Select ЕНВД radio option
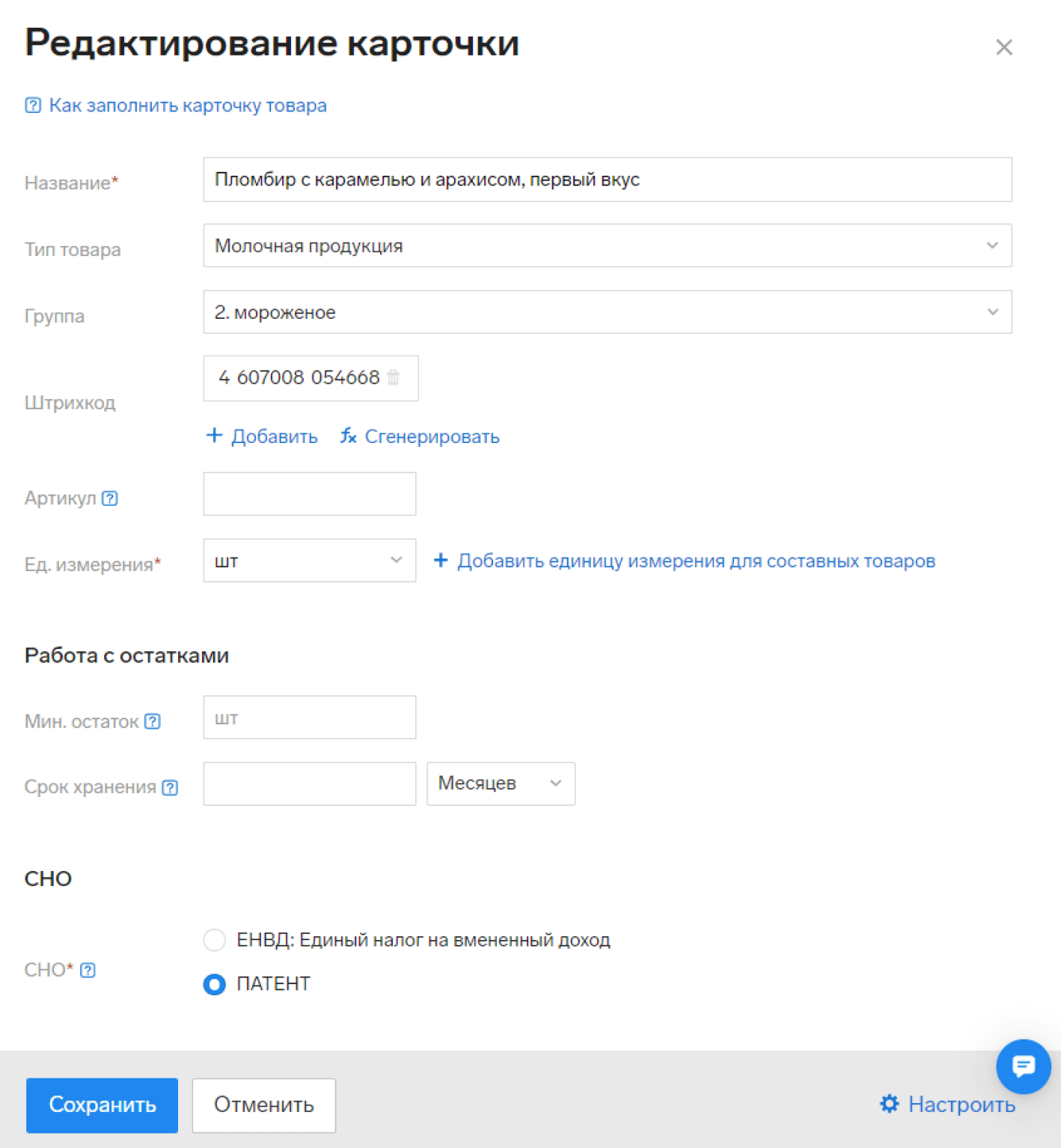The image size is (1061, 1148). point(215,940)
